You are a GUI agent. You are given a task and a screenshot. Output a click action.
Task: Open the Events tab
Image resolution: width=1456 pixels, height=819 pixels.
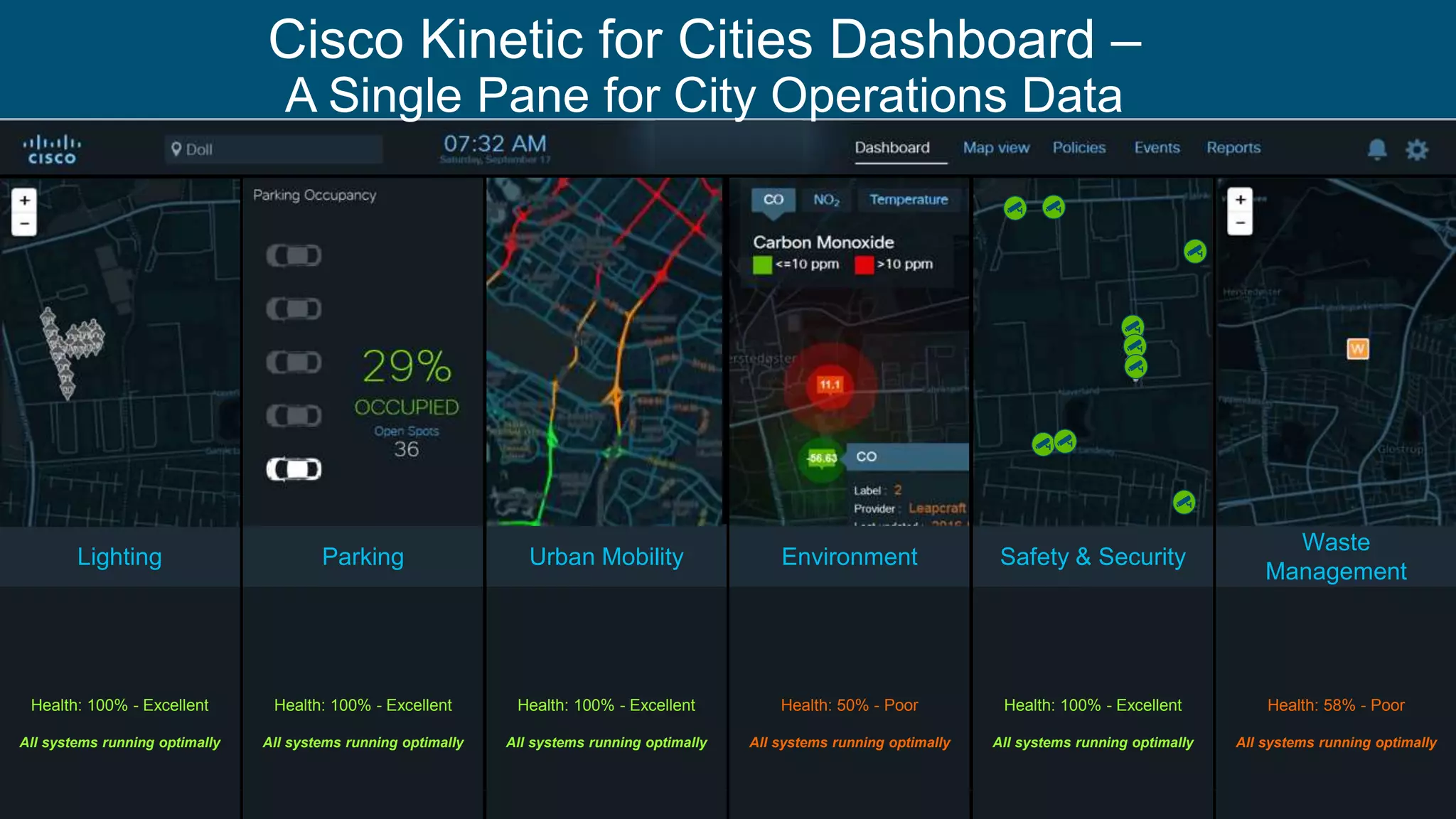coord(1157,148)
